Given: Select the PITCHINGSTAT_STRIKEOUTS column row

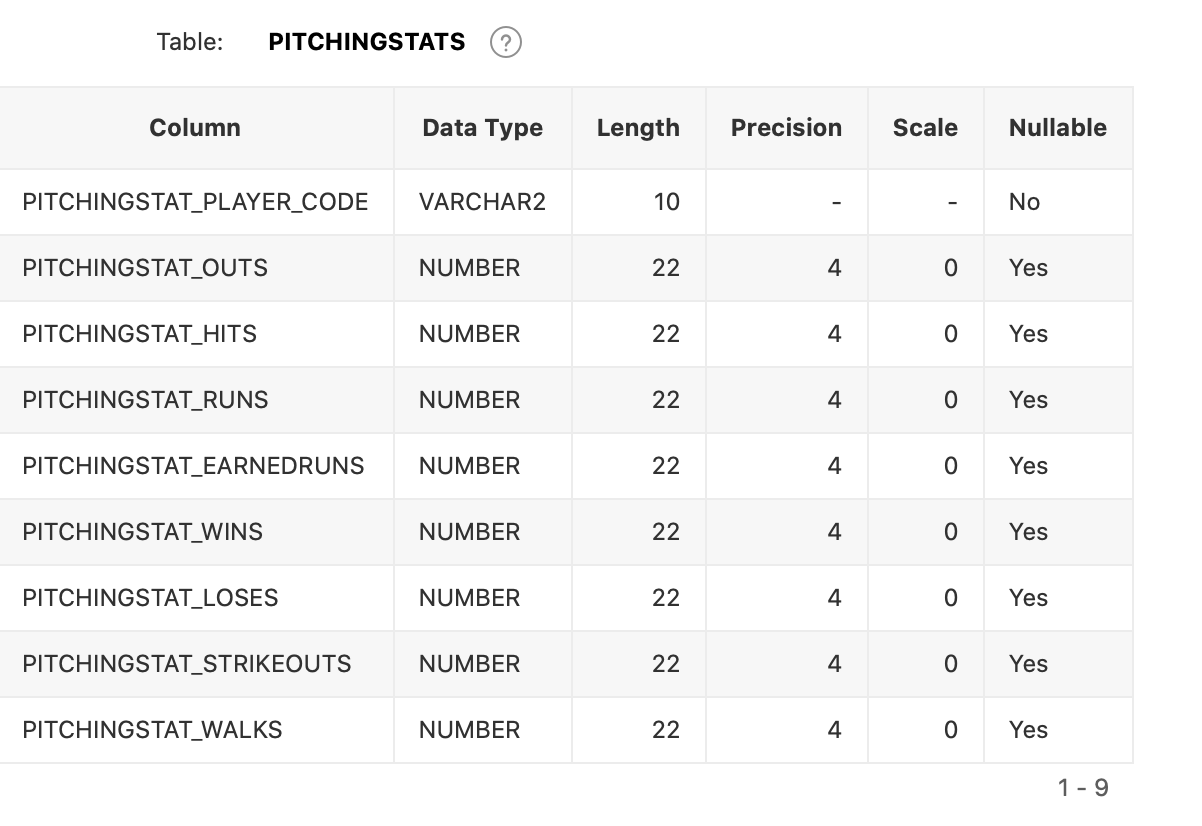Looking at the screenshot, I should tap(188, 663).
